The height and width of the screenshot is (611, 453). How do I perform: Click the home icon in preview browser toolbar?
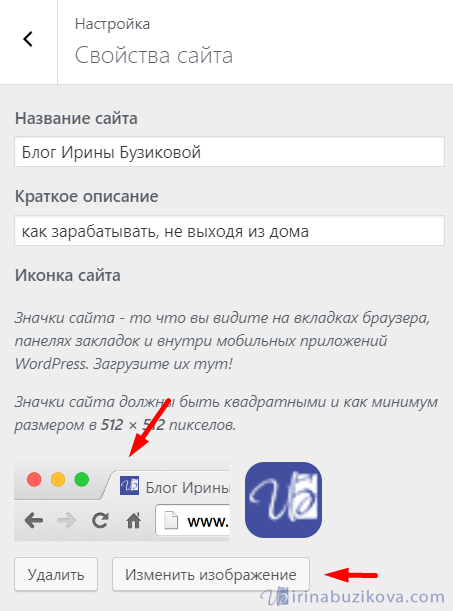(x=133, y=520)
